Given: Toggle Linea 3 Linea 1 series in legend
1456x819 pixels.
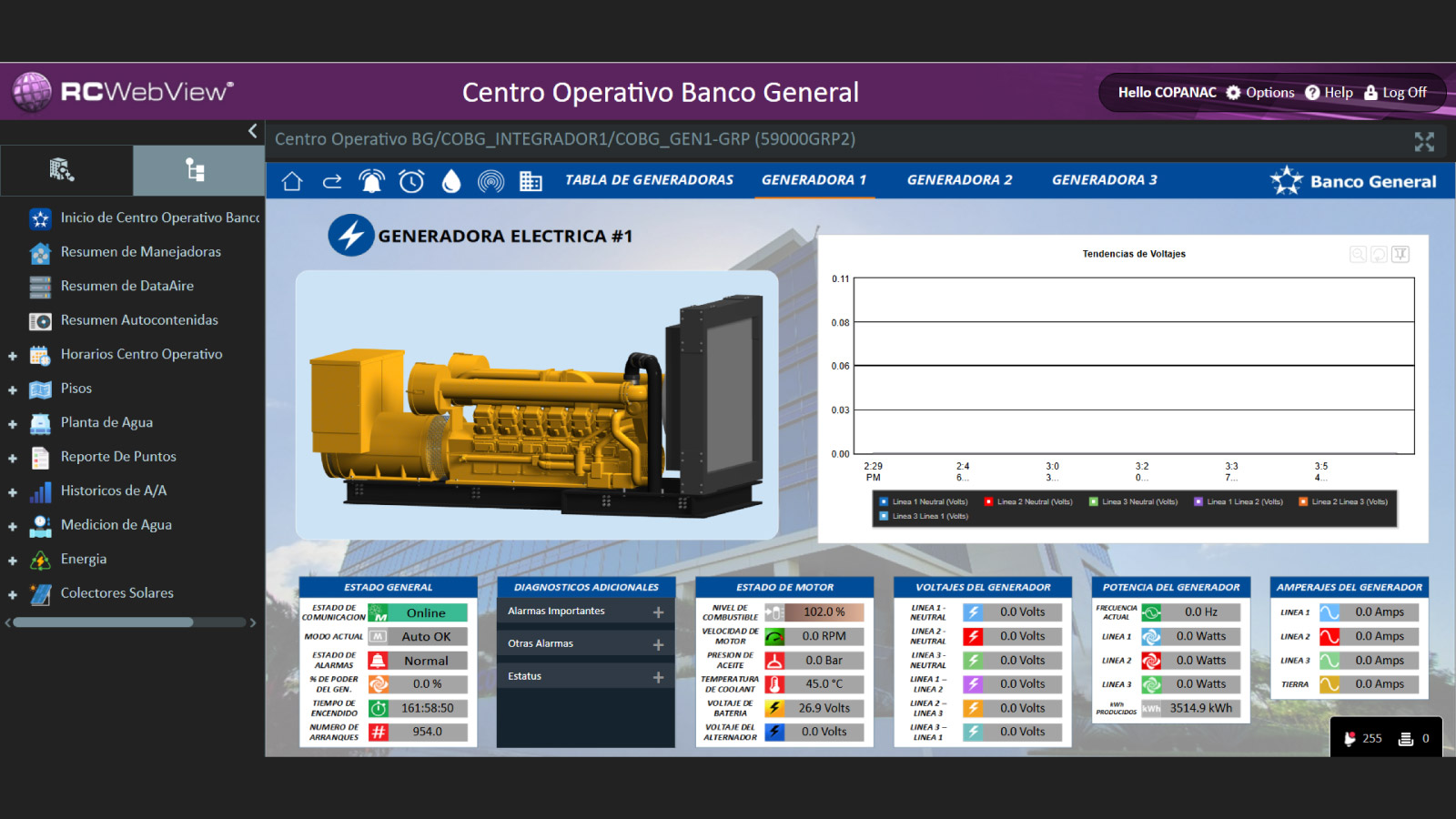Looking at the screenshot, I should point(924,516).
